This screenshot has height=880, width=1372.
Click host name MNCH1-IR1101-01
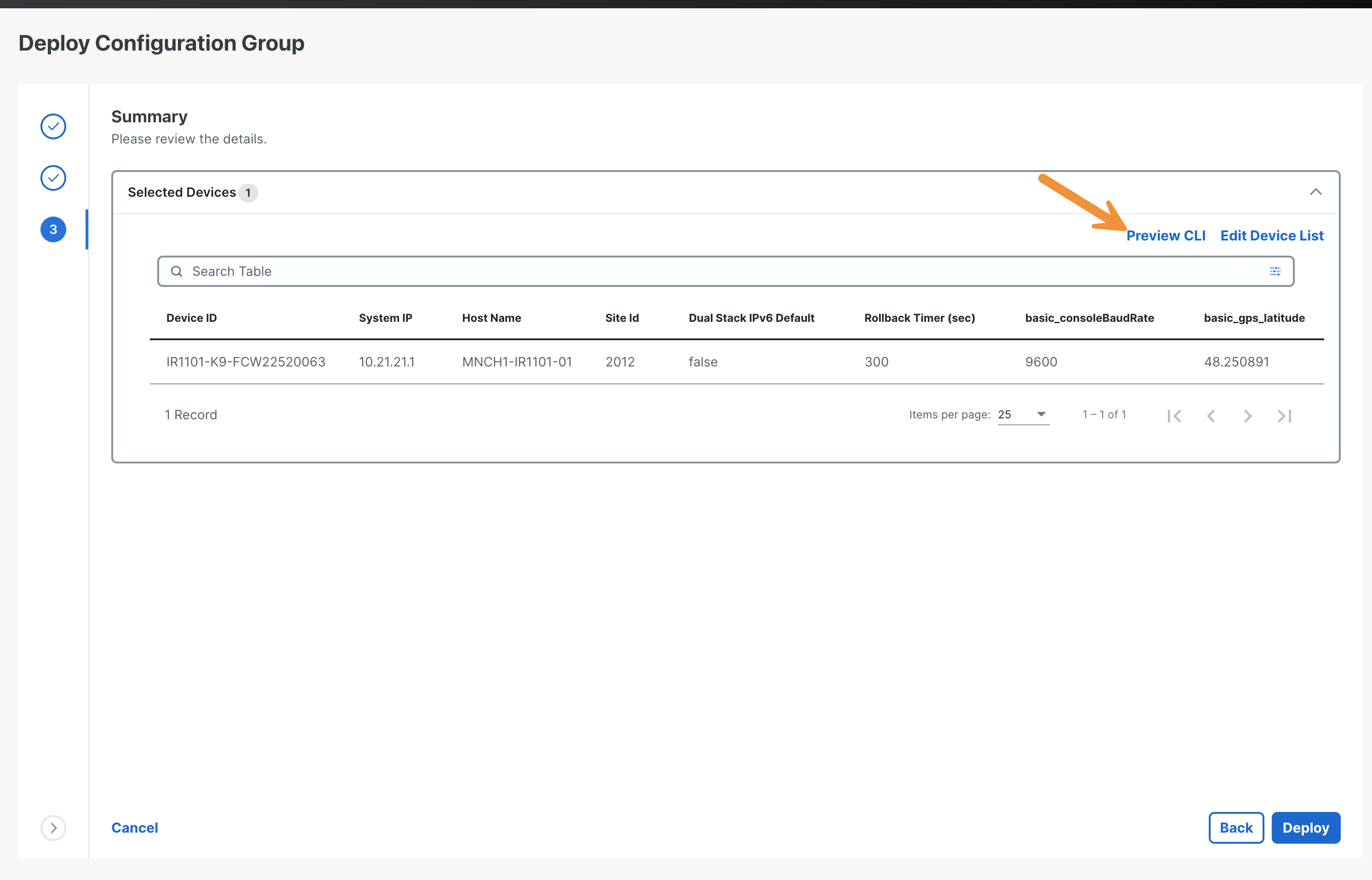click(x=517, y=362)
